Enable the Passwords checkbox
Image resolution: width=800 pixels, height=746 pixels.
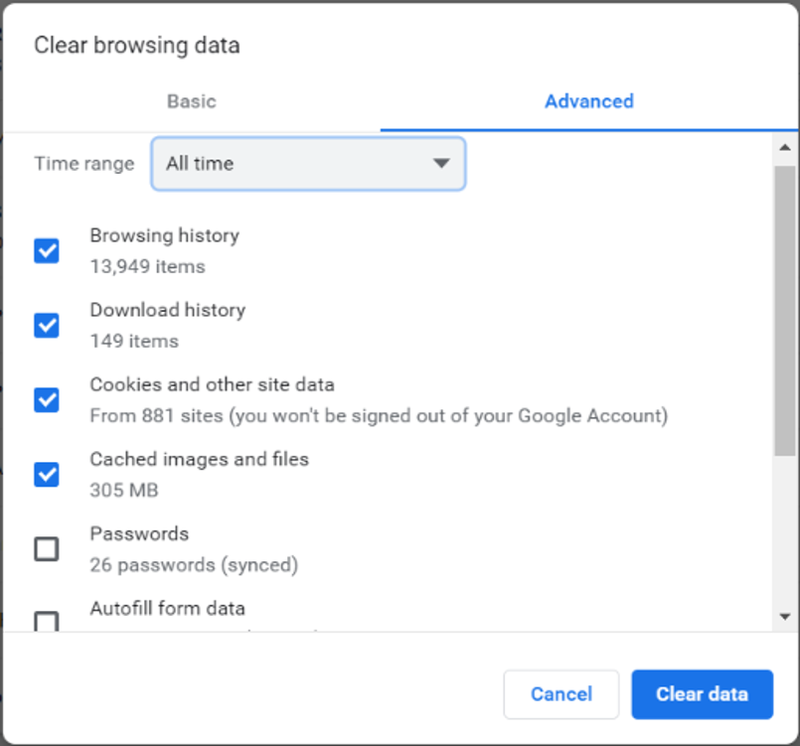coord(46,549)
